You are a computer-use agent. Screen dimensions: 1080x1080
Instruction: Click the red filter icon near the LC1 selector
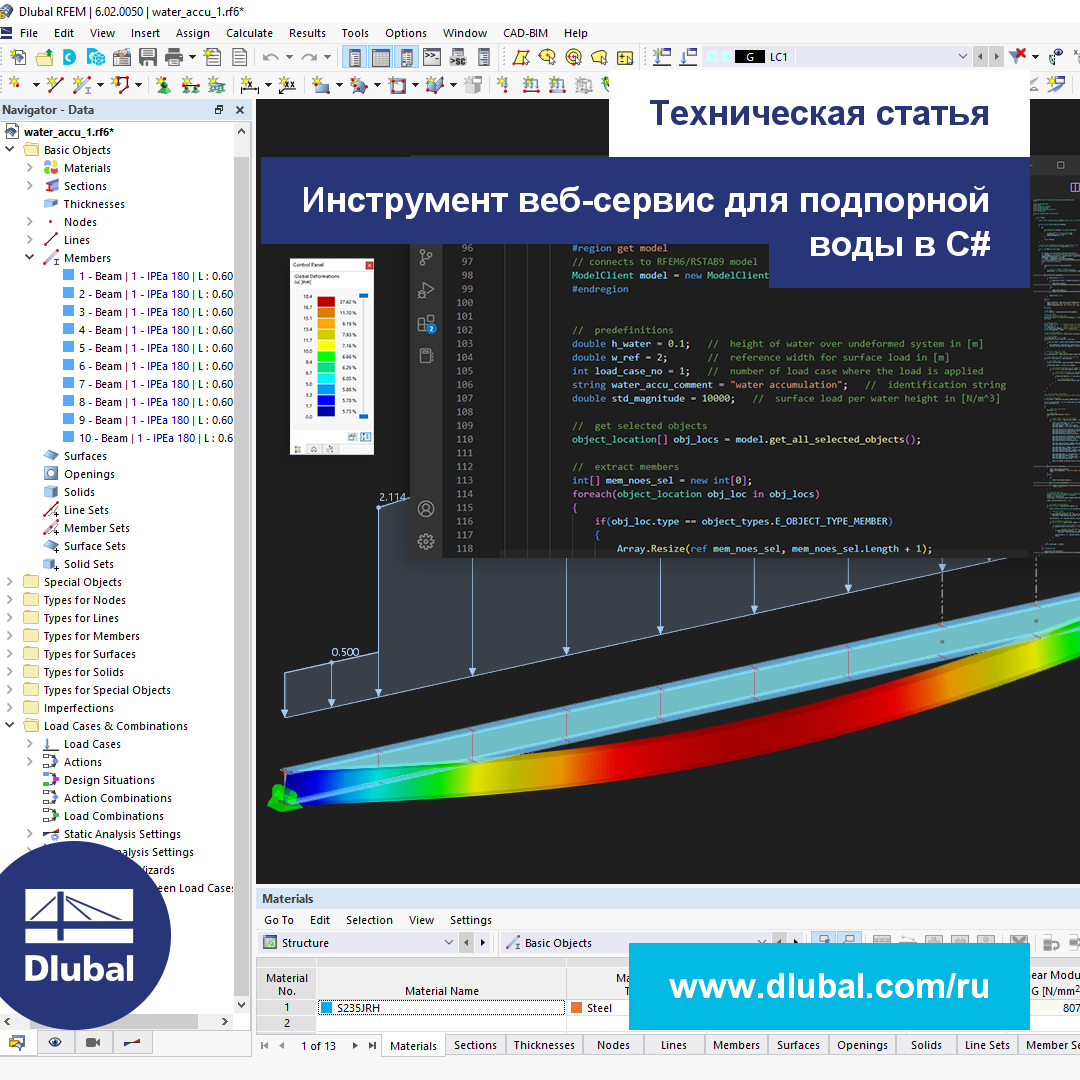(x=1015, y=57)
